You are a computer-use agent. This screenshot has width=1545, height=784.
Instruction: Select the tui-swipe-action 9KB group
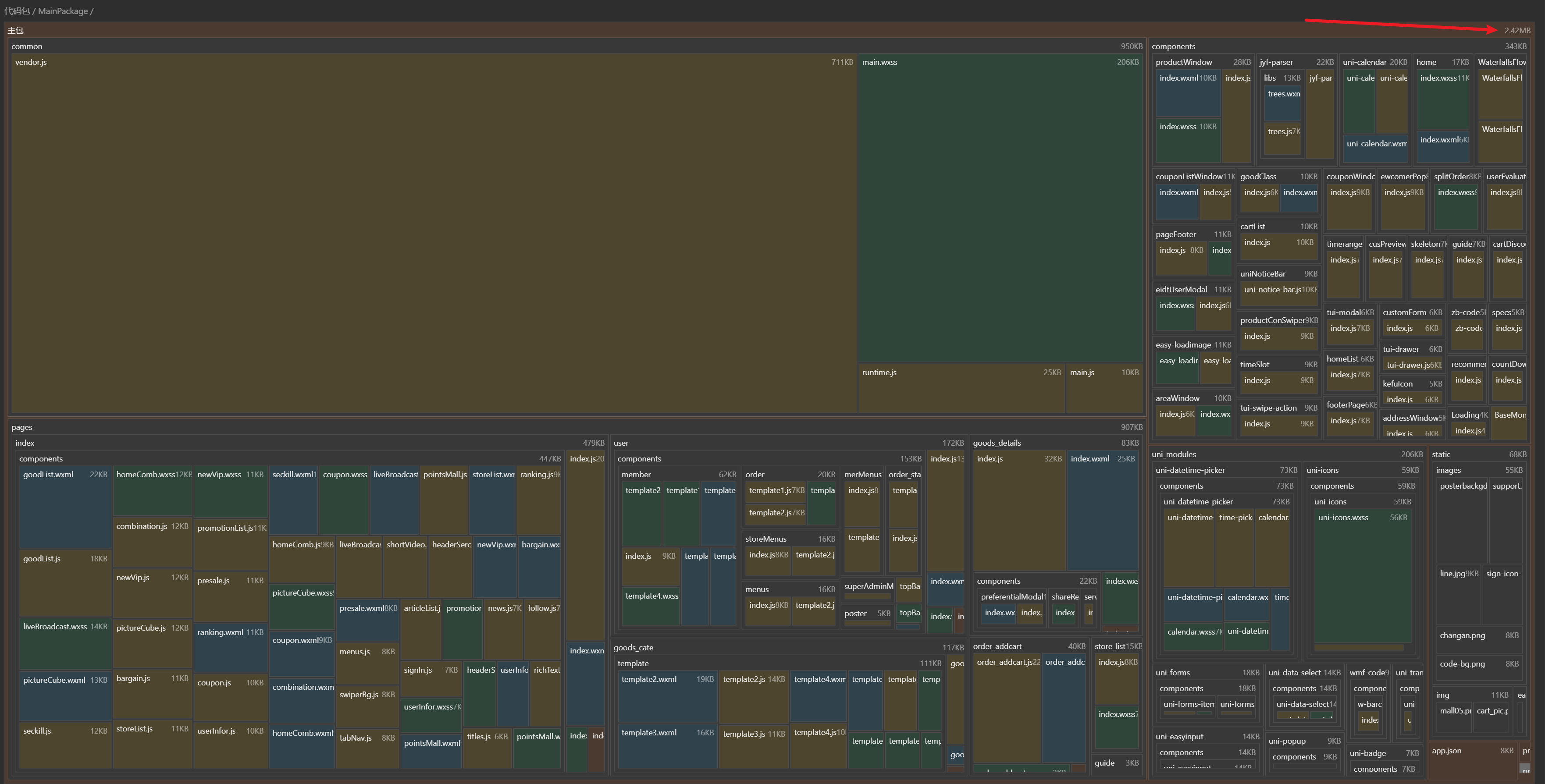pos(1279,408)
